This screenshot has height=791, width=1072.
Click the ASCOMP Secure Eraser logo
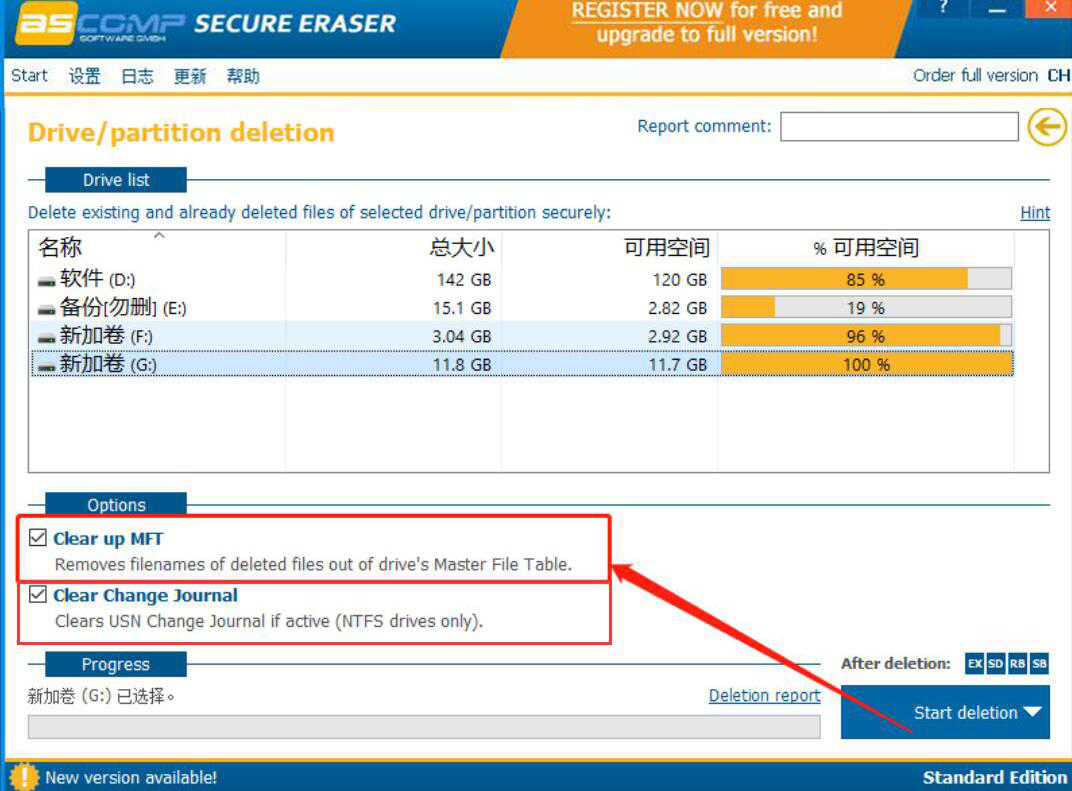pos(205,25)
